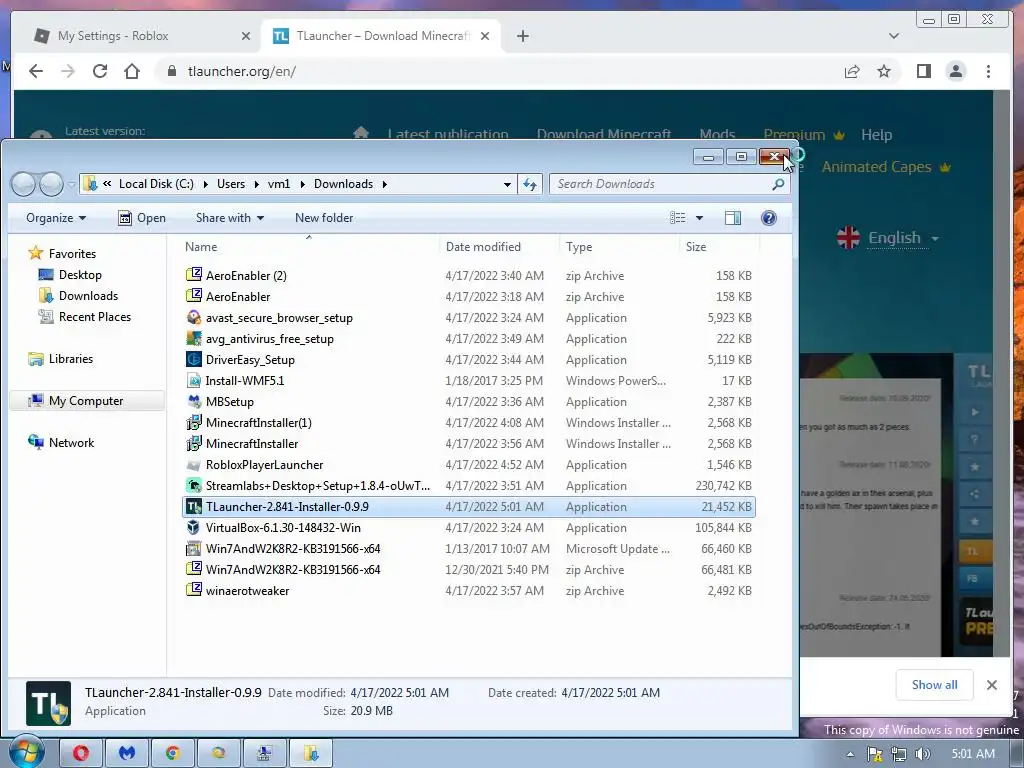Viewport: 1024px width, 768px height.
Task: Click New folder in toolbar
Action: (x=324, y=218)
